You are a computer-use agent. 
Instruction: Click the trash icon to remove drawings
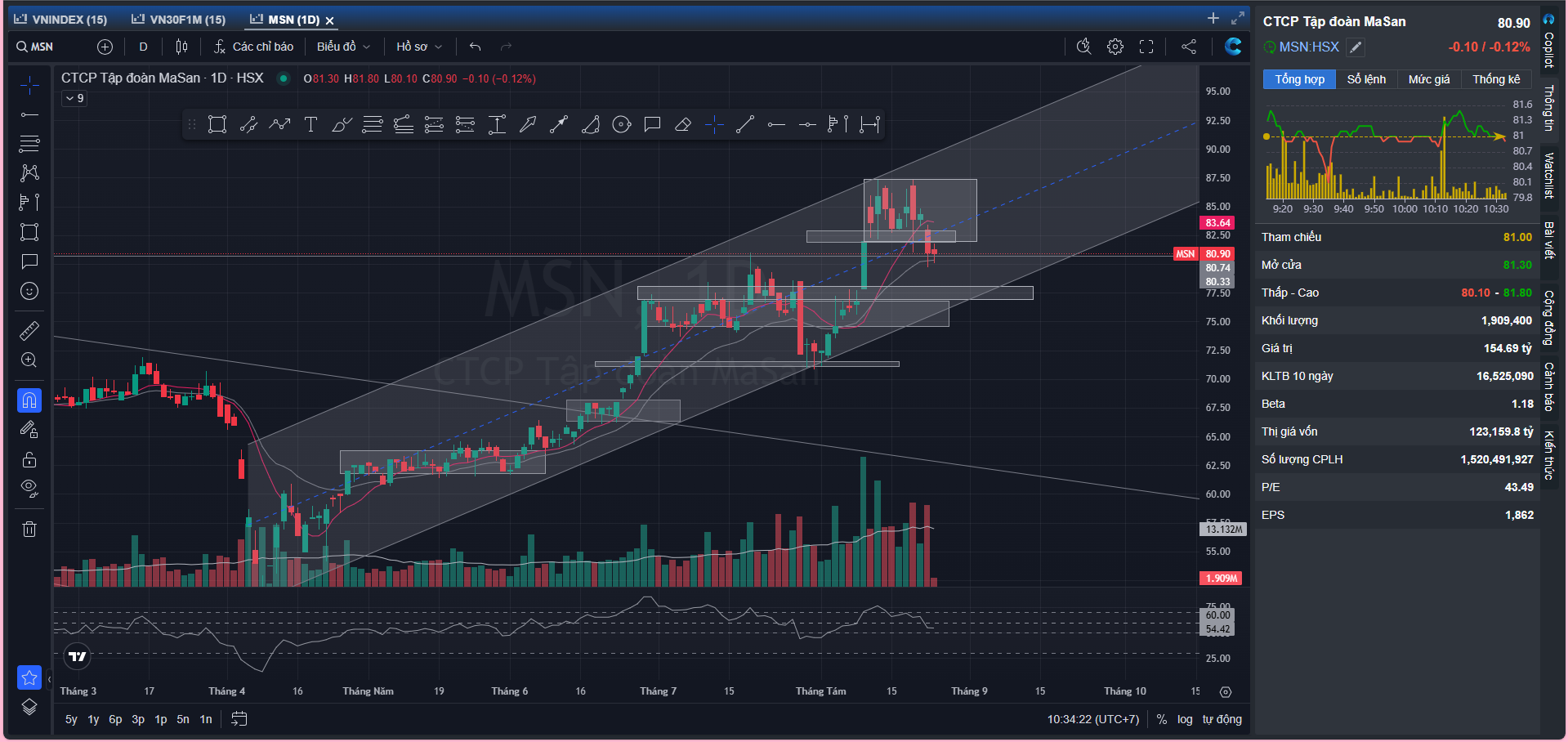[x=29, y=529]
